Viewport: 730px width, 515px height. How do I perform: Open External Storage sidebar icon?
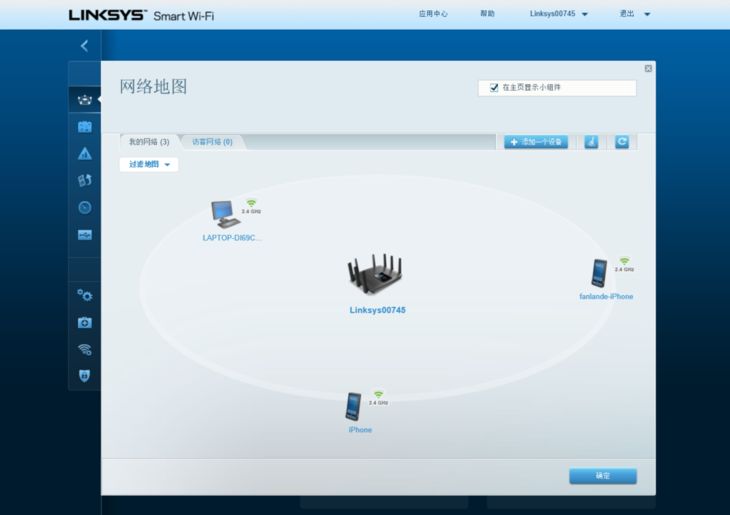(85, 235)
